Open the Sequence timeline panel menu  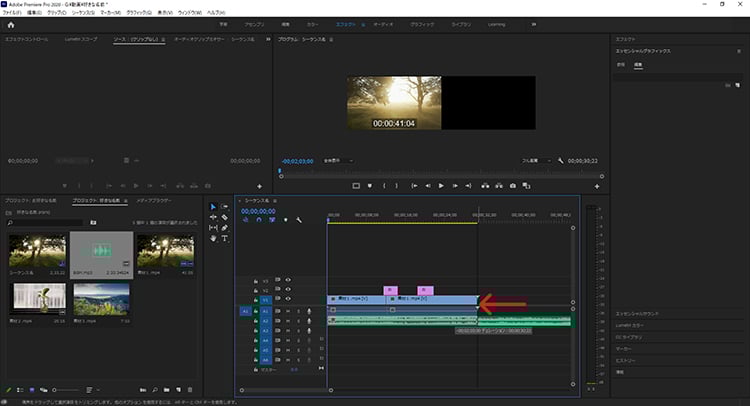pyautogui.click(x=275, y=201)
